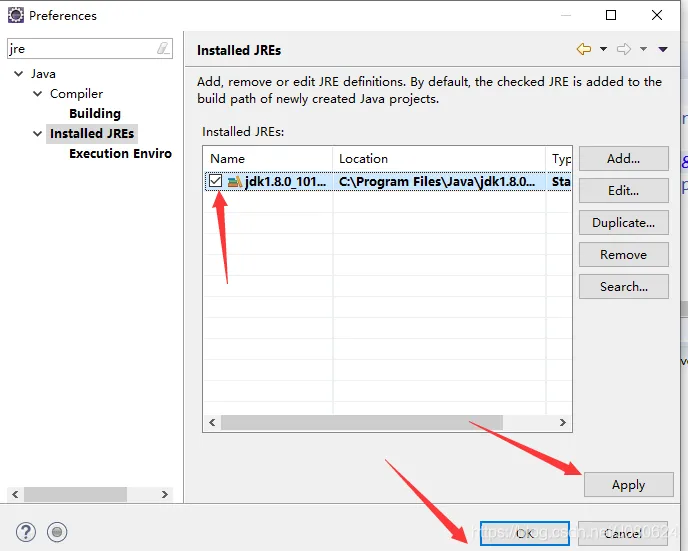Click the Duplicate... button
688x551 pixels.
click(624, 222)
